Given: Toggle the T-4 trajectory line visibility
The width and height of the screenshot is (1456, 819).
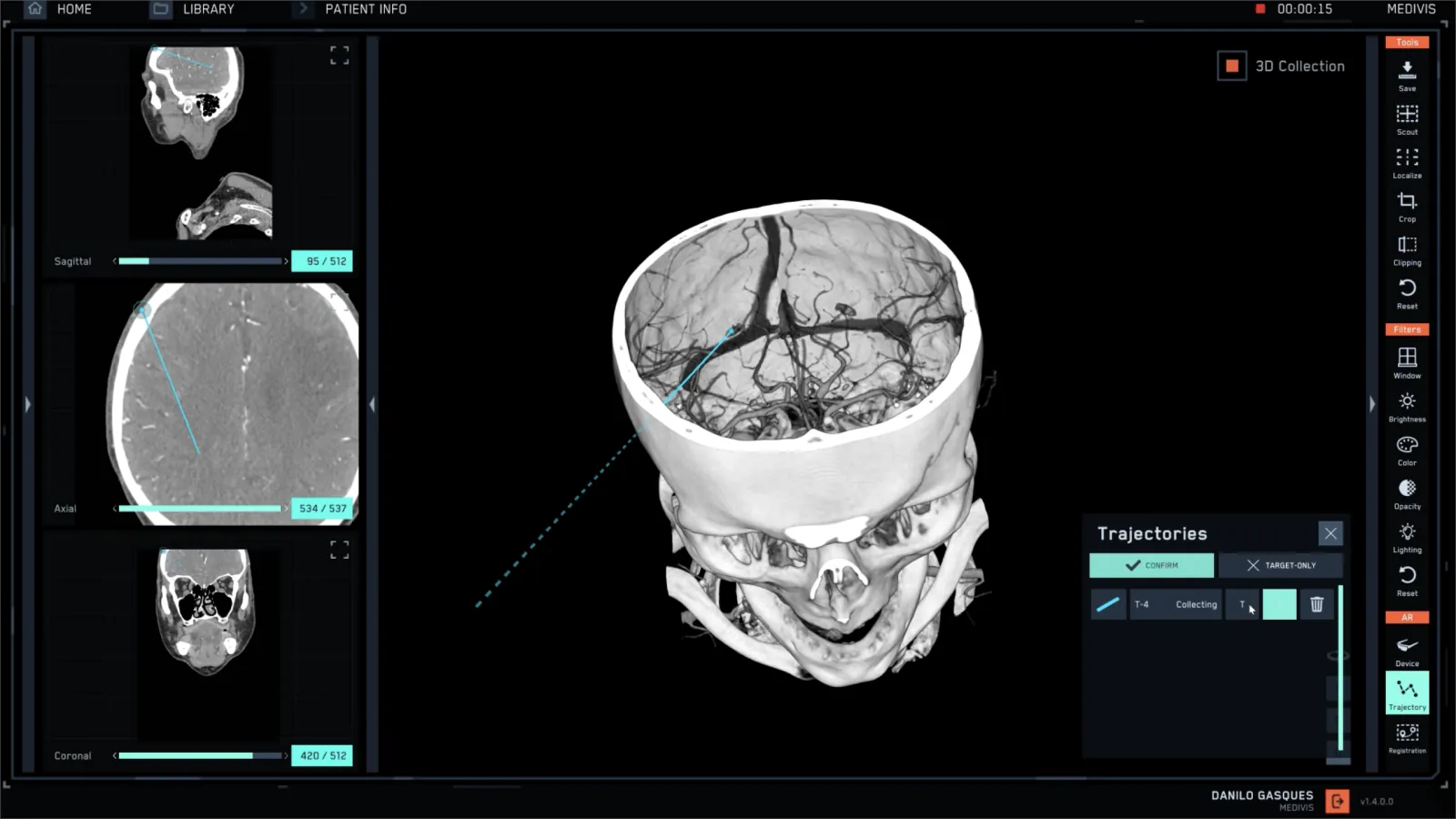Looking at the screenshot, I should (1107, 604).
